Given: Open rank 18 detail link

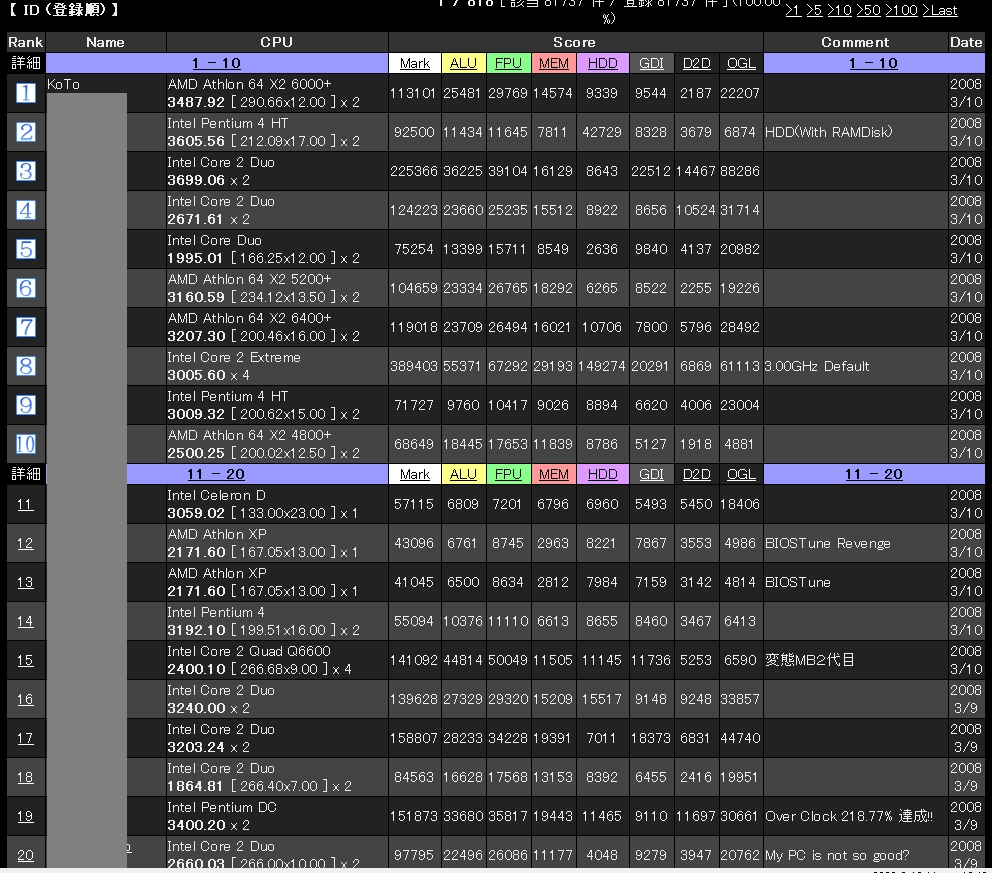Looking at the screenshot, I should coord(25,777).
